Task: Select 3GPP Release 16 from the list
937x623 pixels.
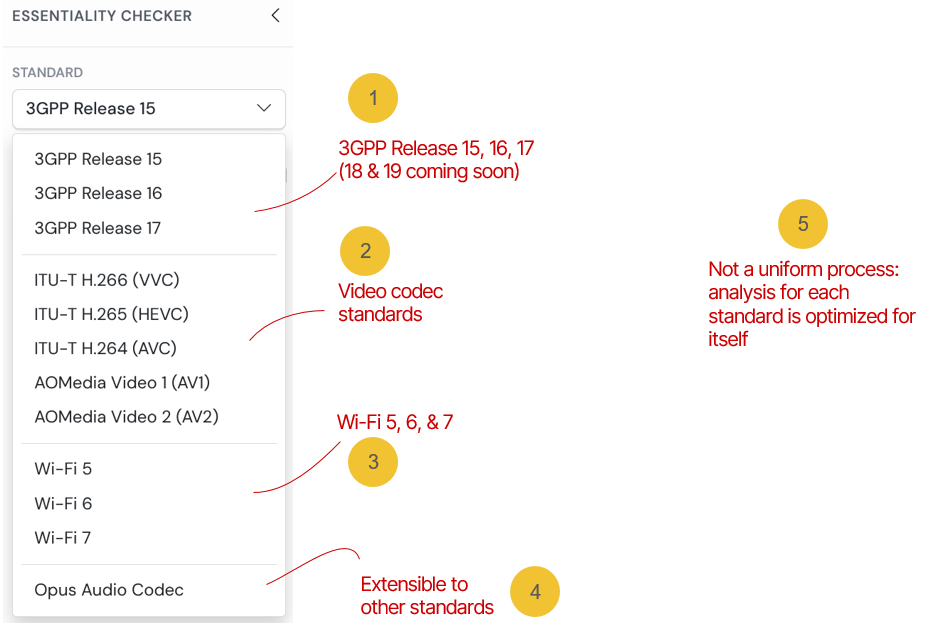Action: (x=149, y=194)
